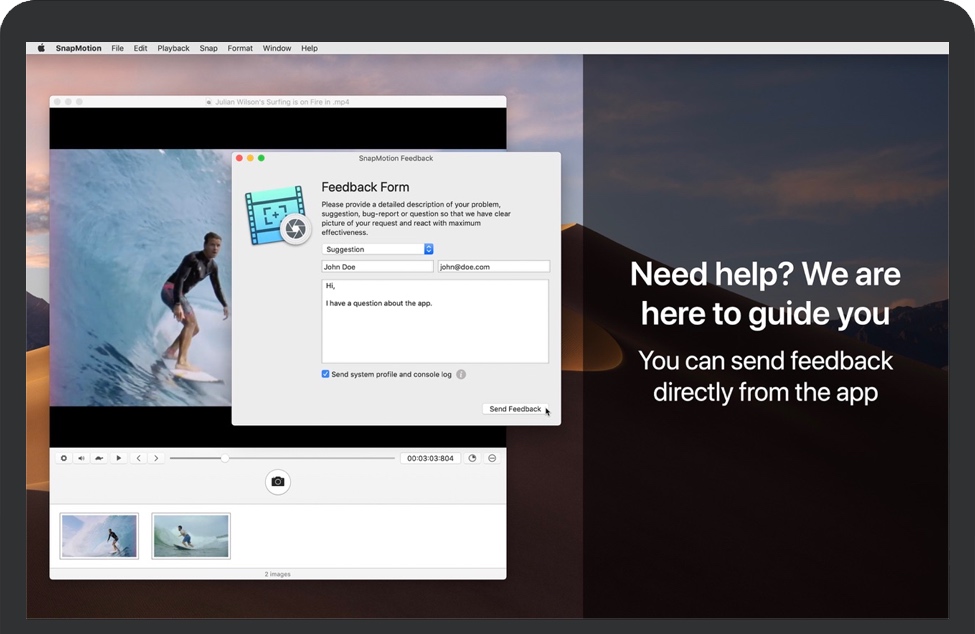Click the record circle icon in toolbar
975x634 pixels.
tap(64, 458)
